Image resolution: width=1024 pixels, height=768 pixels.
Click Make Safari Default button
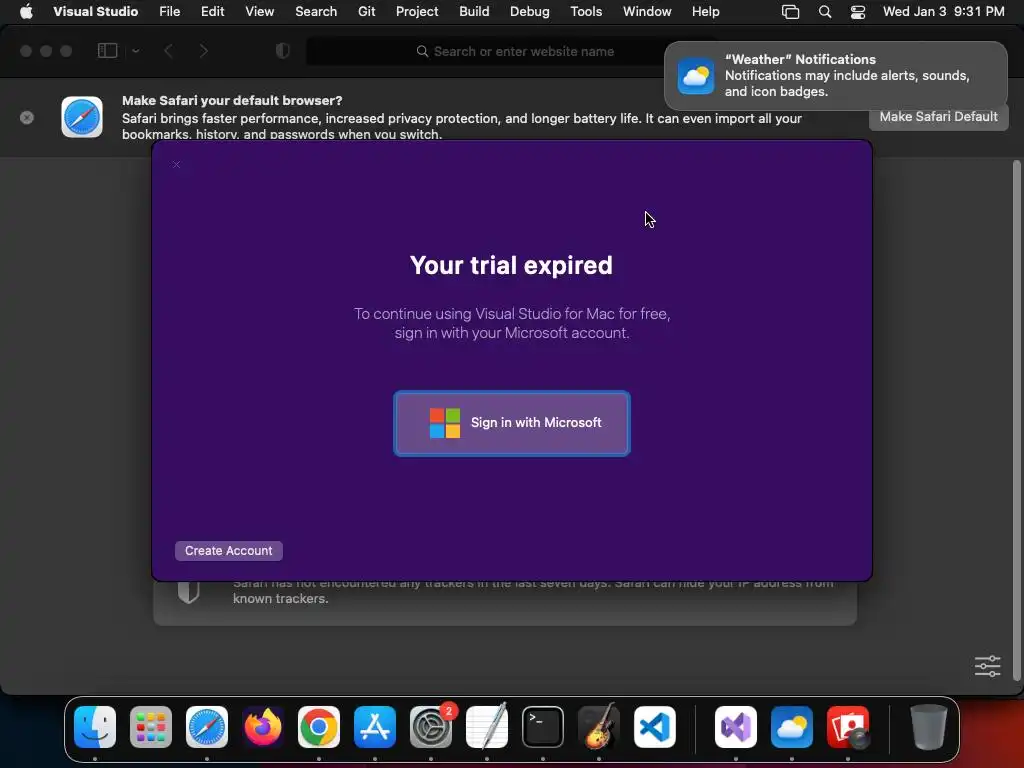coord(938,117)
